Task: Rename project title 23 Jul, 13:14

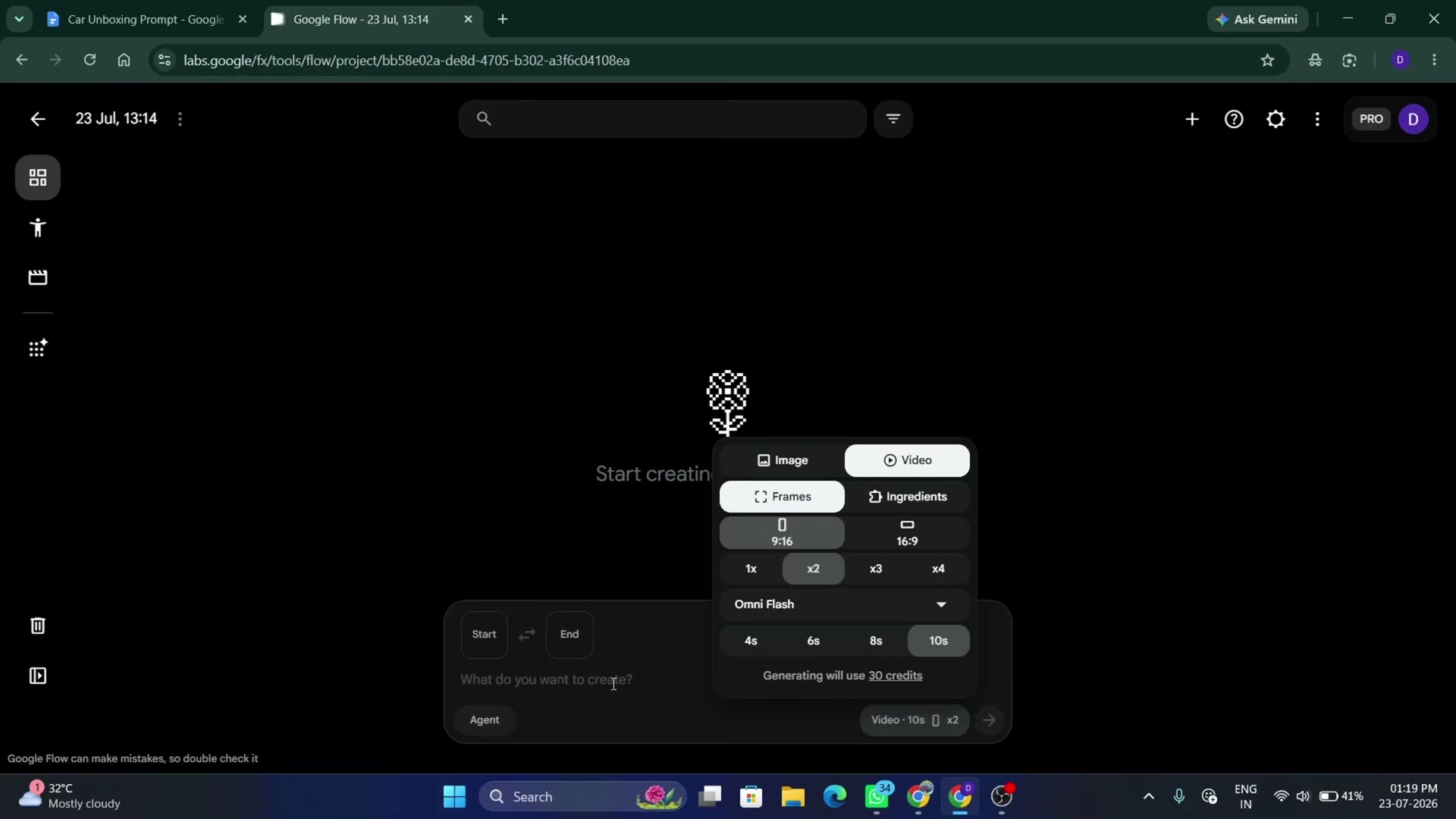Action: tap(116, 119)
